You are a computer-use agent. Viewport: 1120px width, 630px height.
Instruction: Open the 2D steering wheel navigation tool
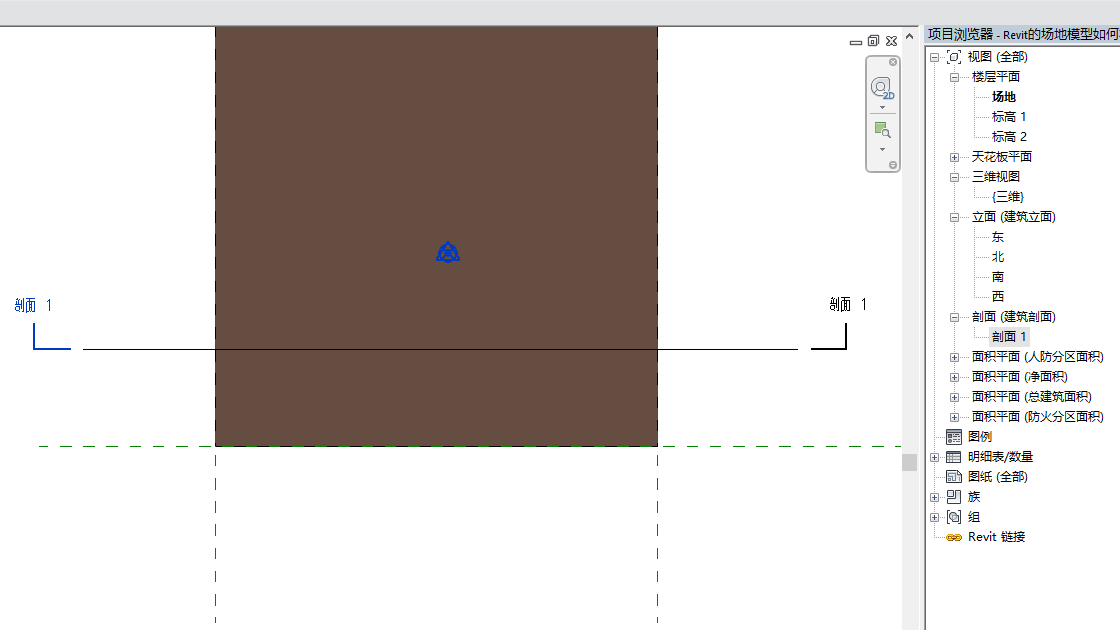(882, 89)
